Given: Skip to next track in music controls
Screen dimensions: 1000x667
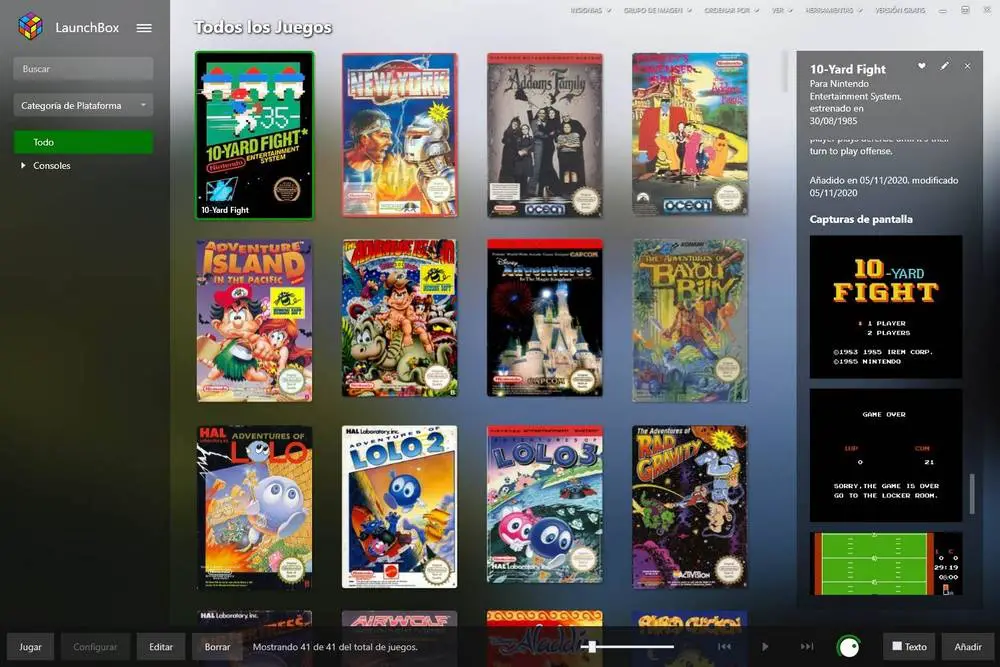Looking at the screenshot, I should pyautogui.click(x=807, y=647).
